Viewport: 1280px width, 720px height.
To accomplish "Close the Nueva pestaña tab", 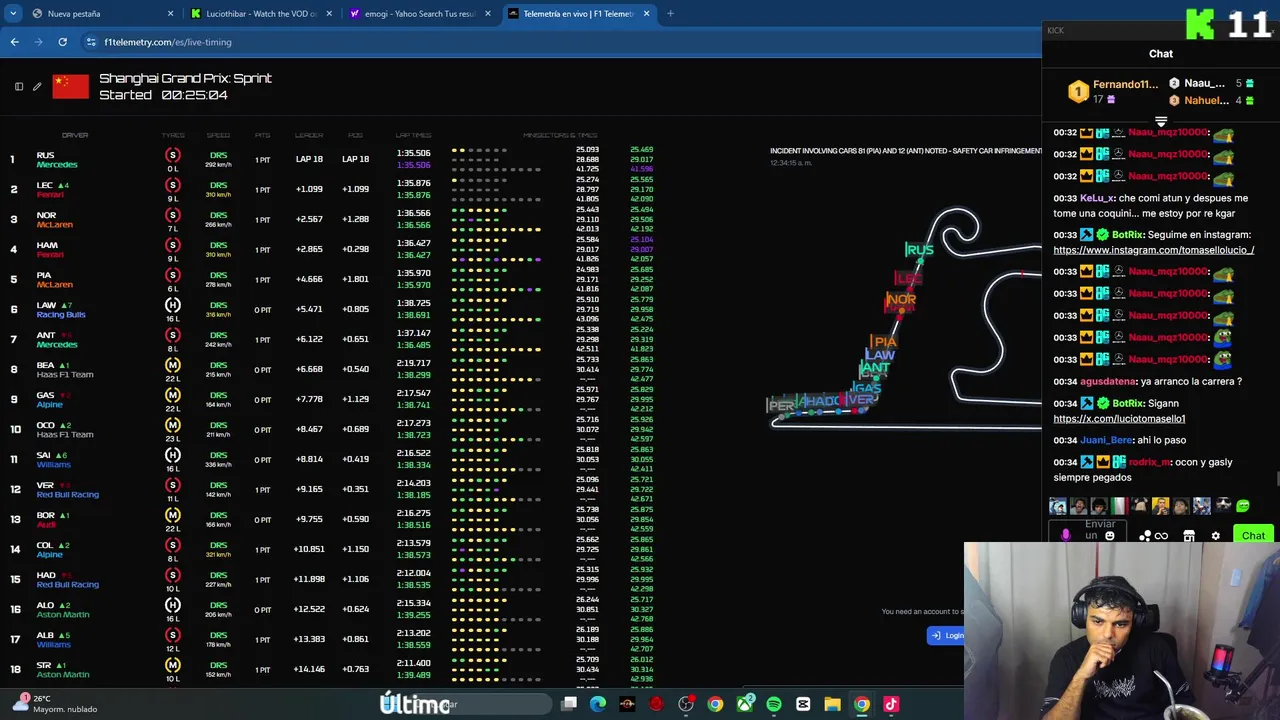I will tap(170, 14).
